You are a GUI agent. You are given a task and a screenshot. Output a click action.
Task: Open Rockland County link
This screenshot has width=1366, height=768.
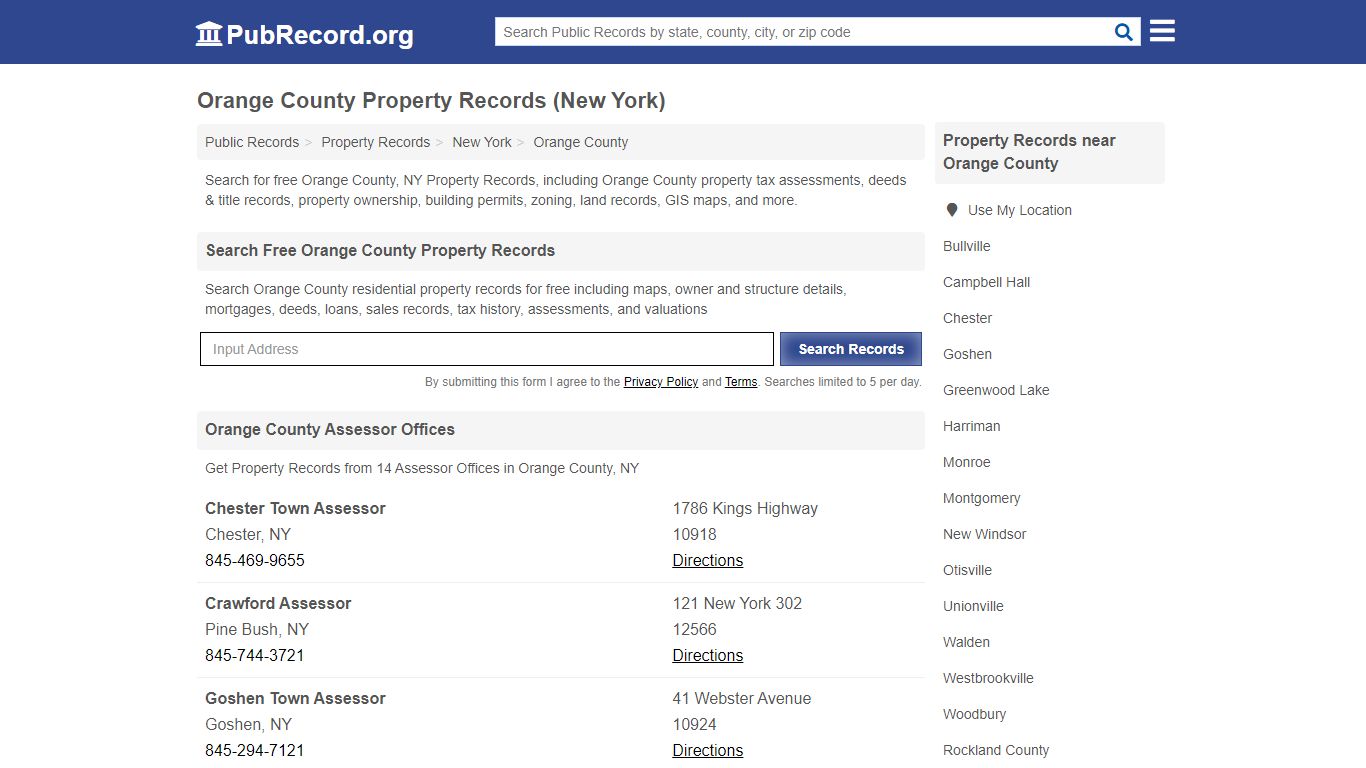pyautogui.click(x=996, y=750)
